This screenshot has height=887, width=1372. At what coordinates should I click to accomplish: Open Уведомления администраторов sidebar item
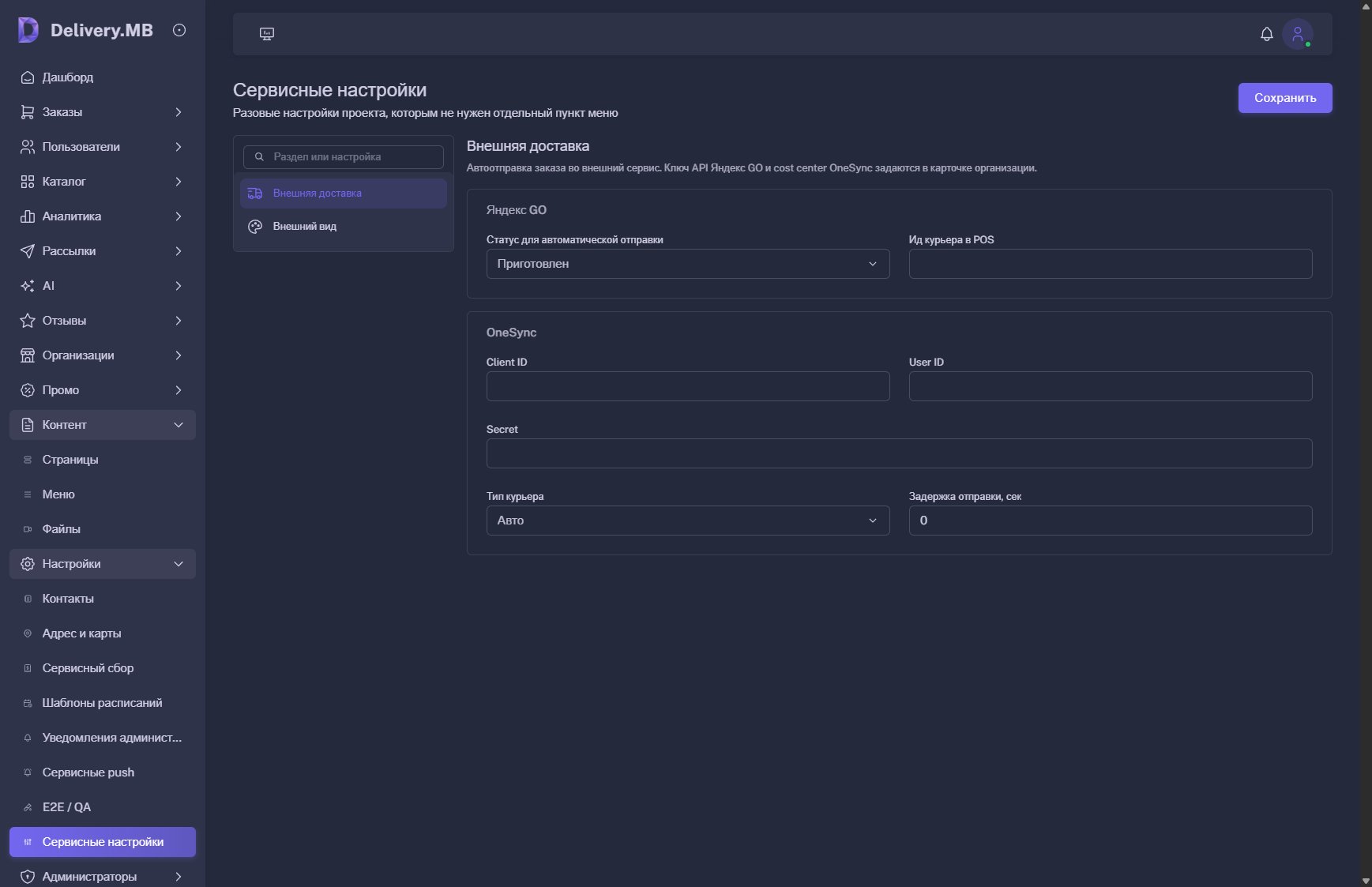point(103,738)
